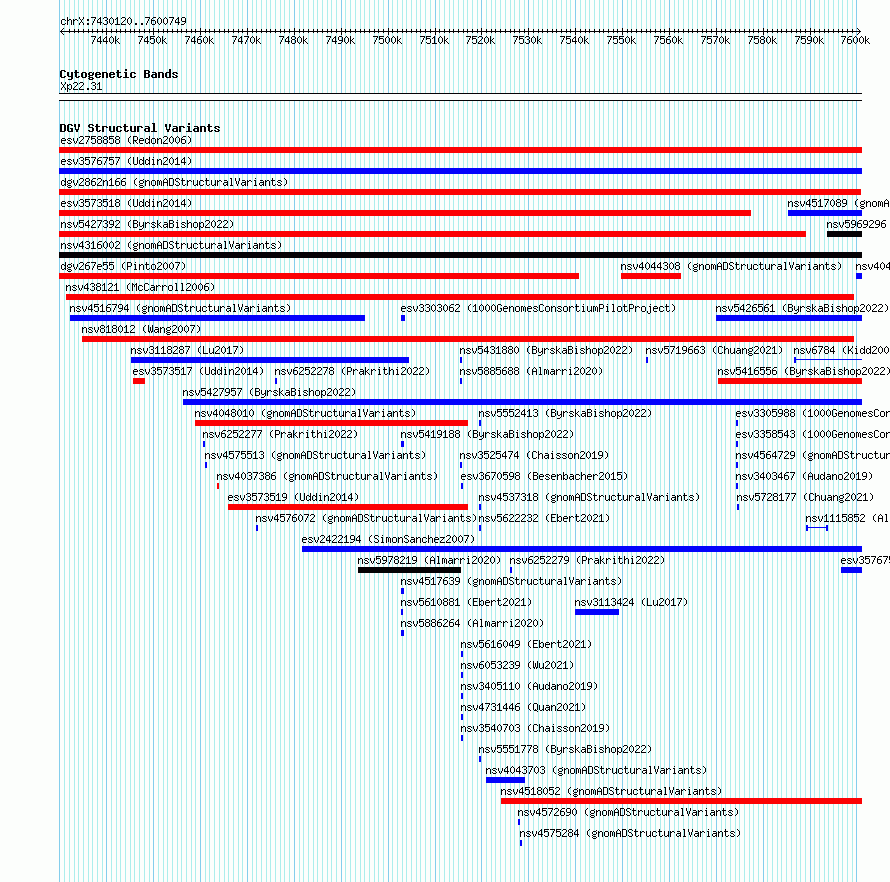
Task: Select the dgv267e55 (Pinto2007) label
Action: tap(123, 266)
